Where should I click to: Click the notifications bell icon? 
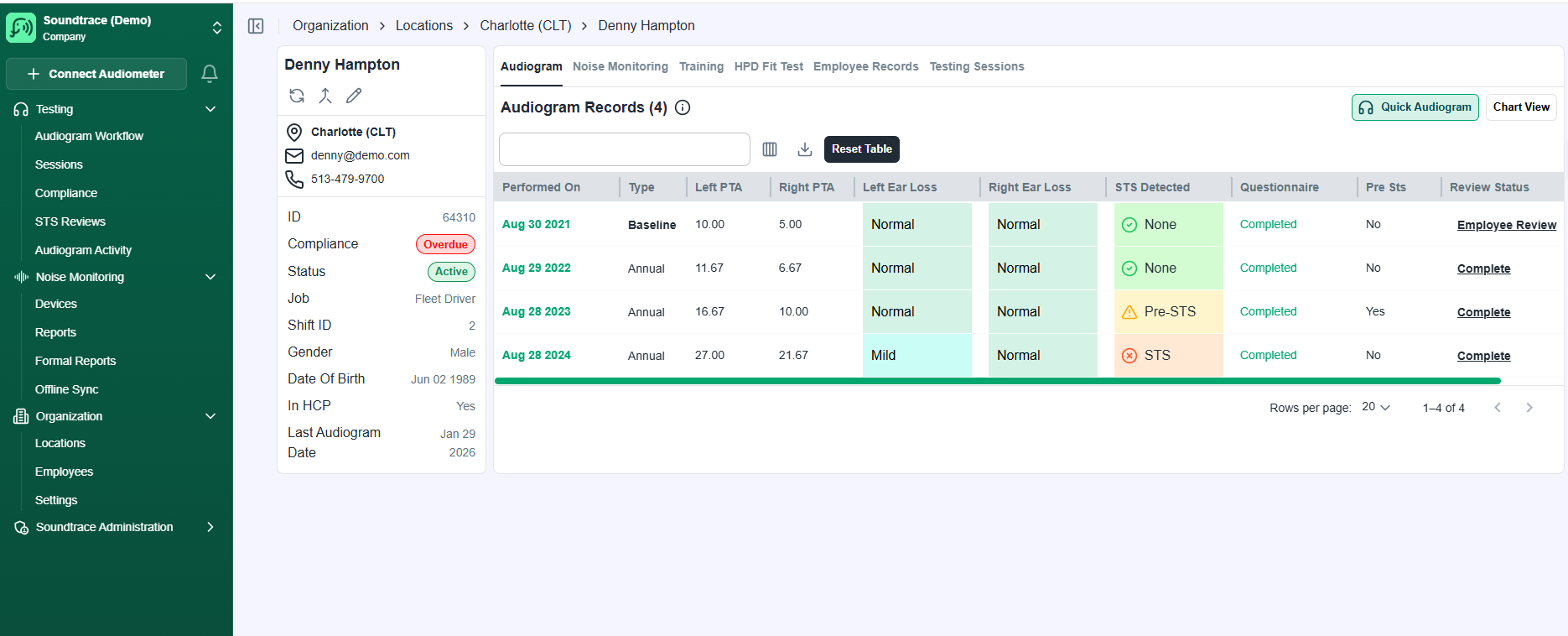click(x=210, y=74)
